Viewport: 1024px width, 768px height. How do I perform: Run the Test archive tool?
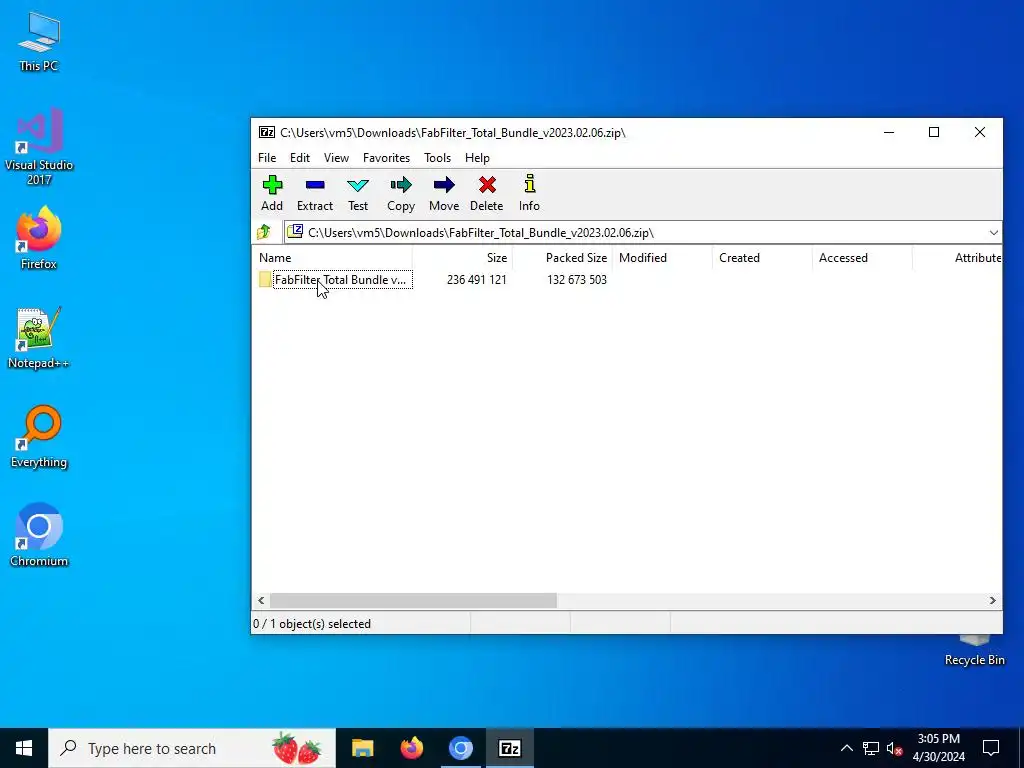pyautogui.click(x=358, y=185)
